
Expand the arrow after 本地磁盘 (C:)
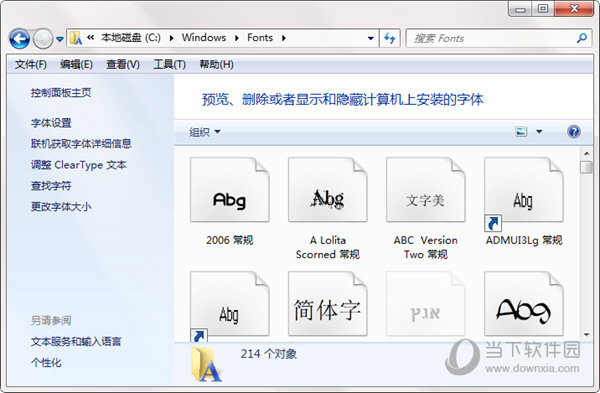(x=171, y=38)
